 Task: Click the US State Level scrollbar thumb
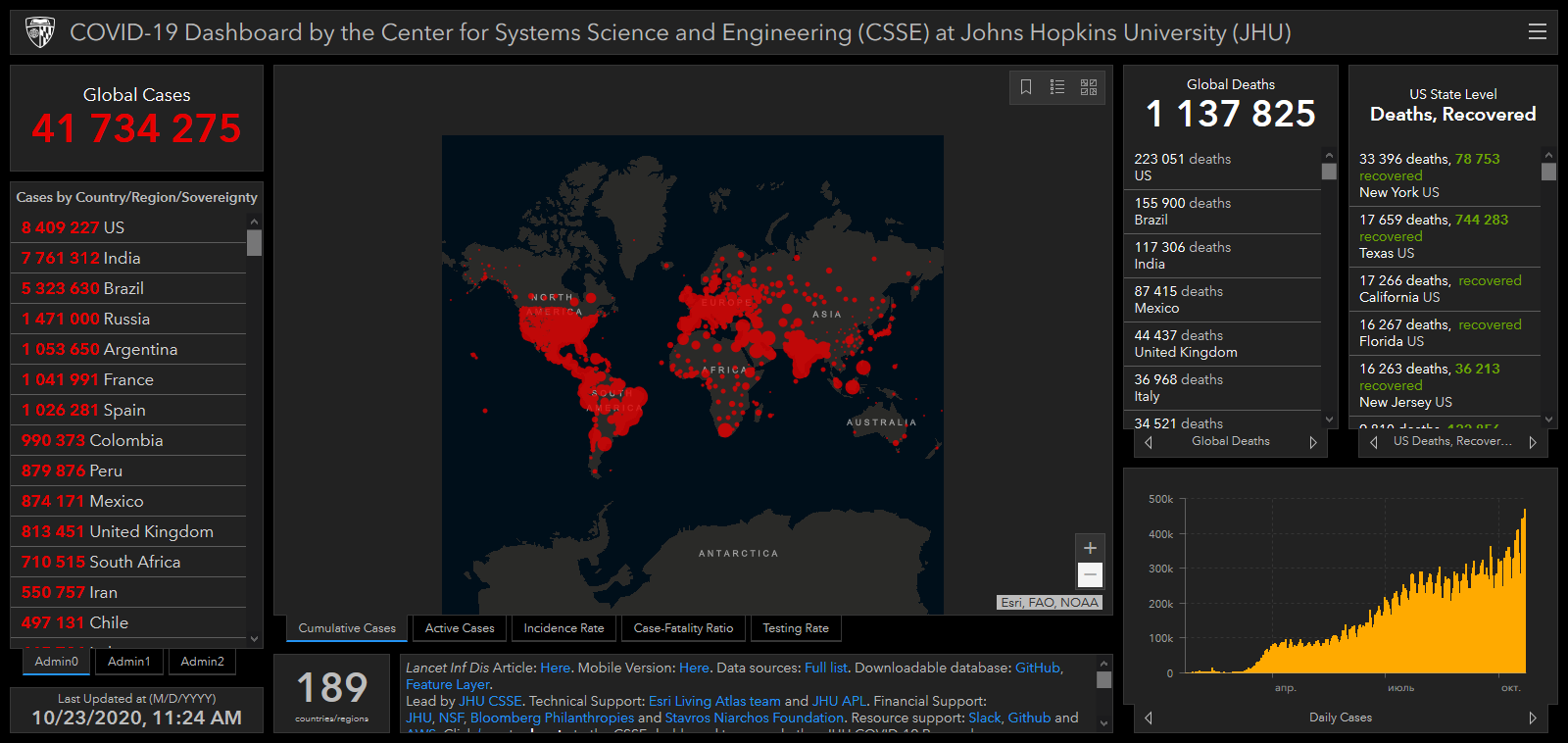[1548, 172]
